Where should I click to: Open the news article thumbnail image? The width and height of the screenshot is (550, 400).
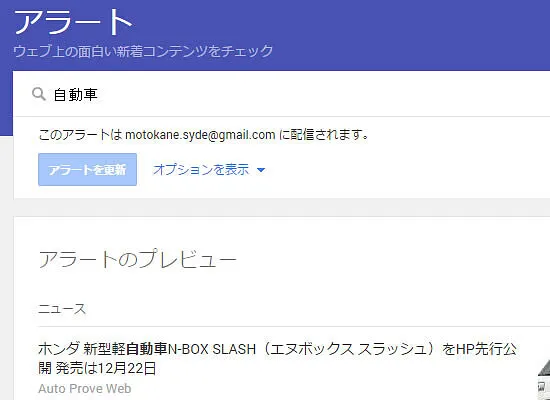544,379
